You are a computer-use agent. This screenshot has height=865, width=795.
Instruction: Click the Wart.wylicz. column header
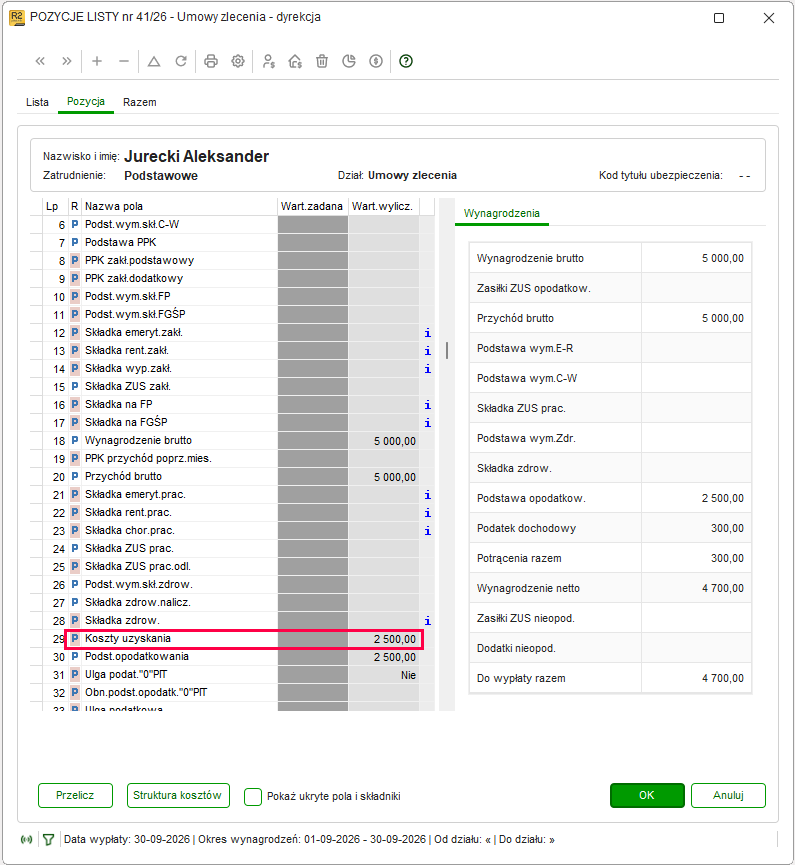click(383, 206)
